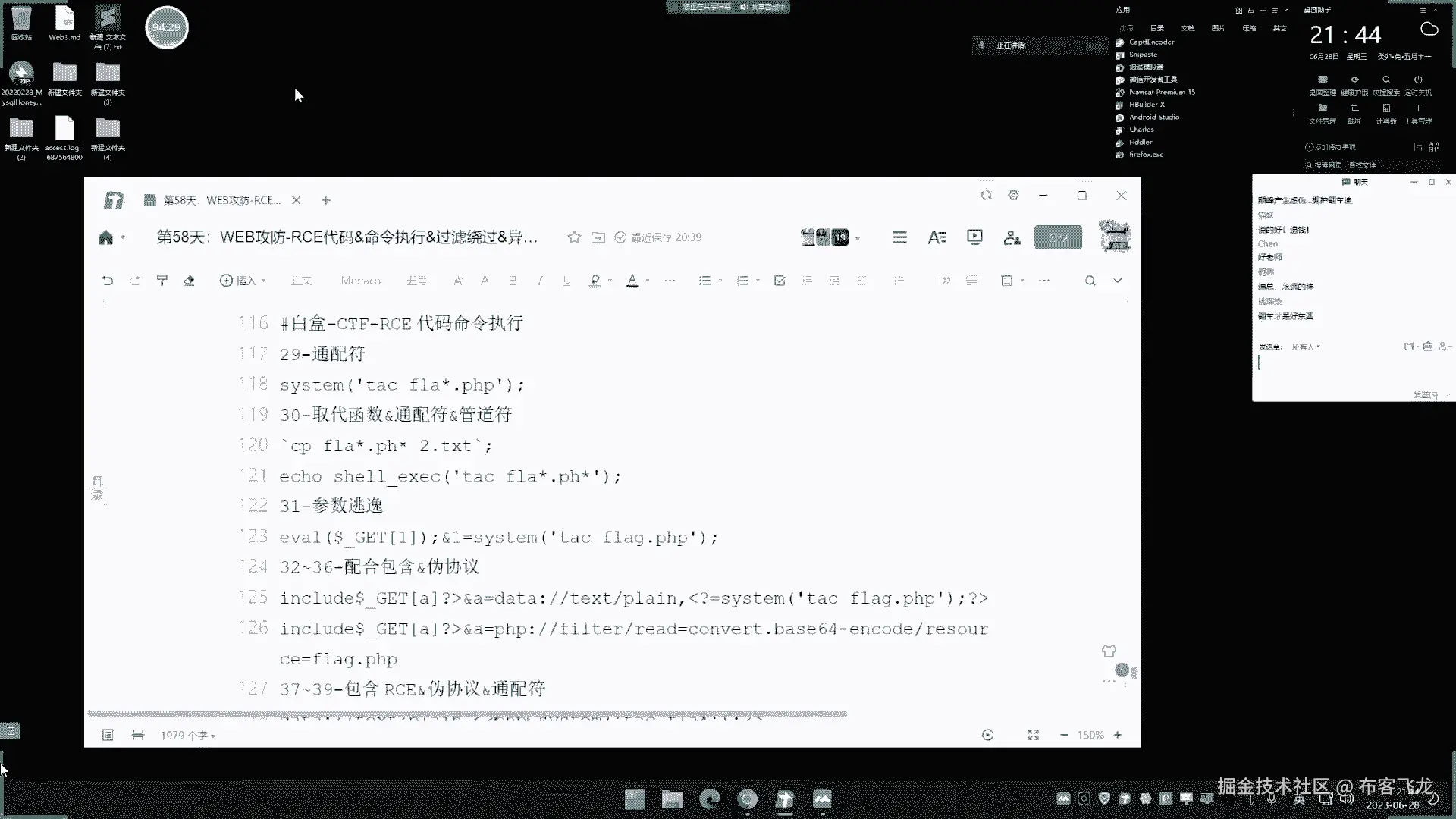The image size is (1456, 819).
Task: Click the zoom in plus beside 150%
Action: click(1117, 735)
